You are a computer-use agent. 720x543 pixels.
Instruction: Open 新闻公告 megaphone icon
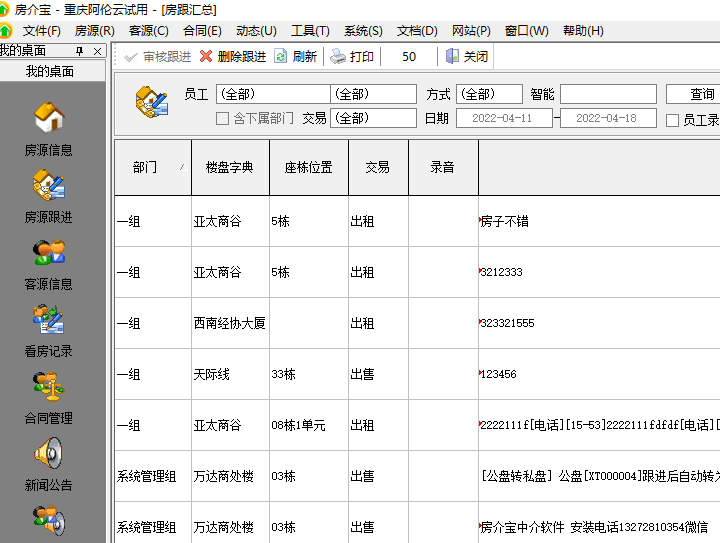click(x=49, y=453)
